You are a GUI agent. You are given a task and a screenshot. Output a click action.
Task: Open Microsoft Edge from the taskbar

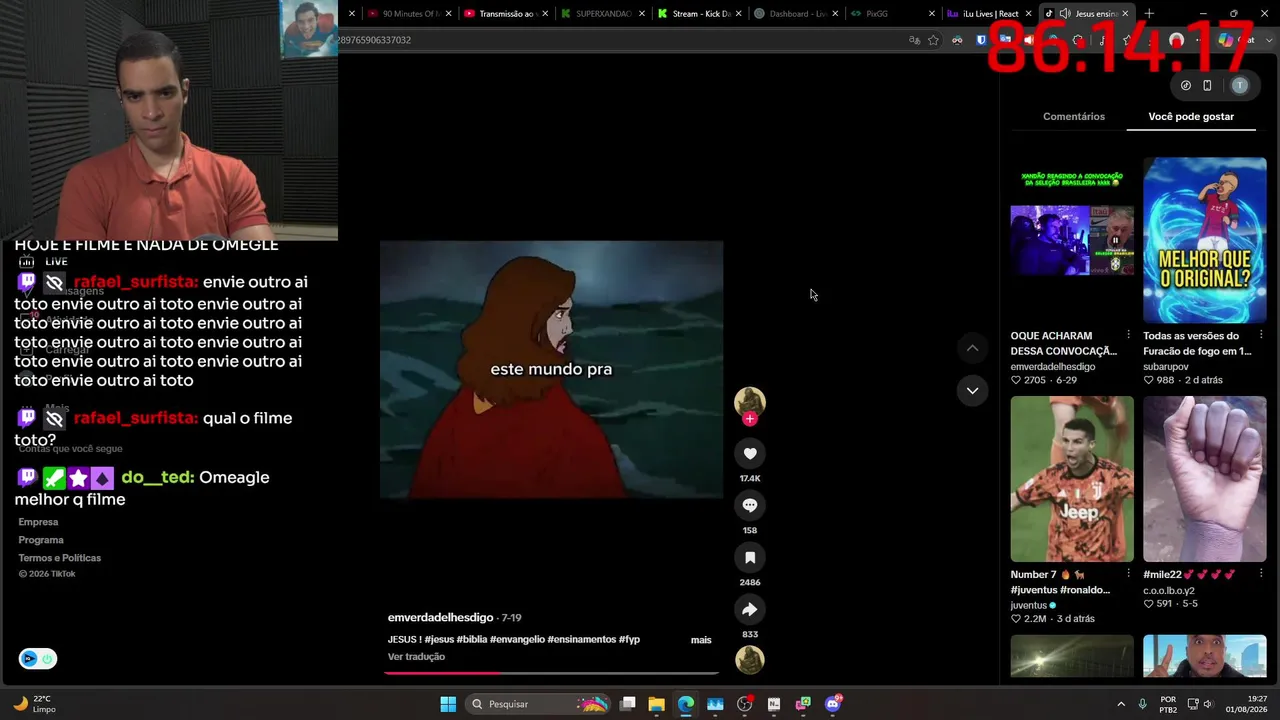click(x=686, y=704)
